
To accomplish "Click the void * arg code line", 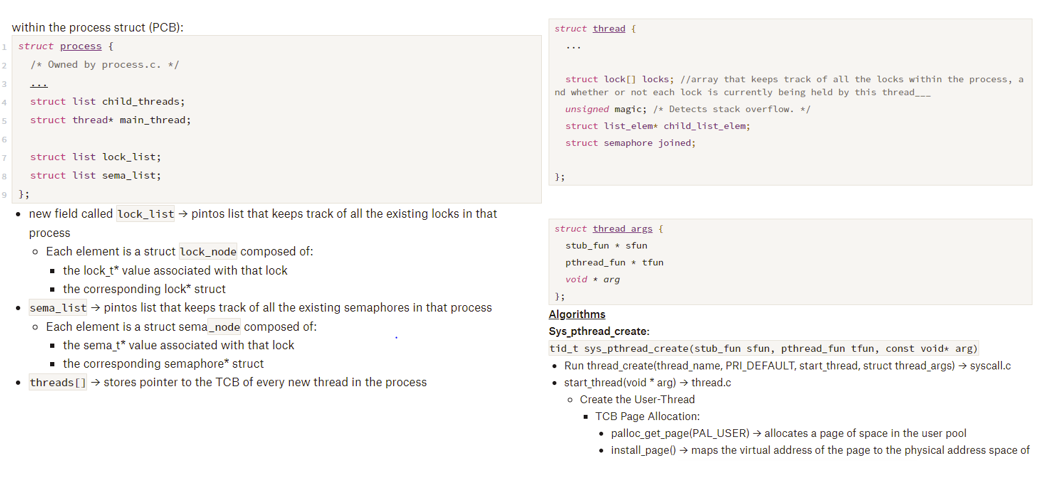I will click(x=592, y=279).
